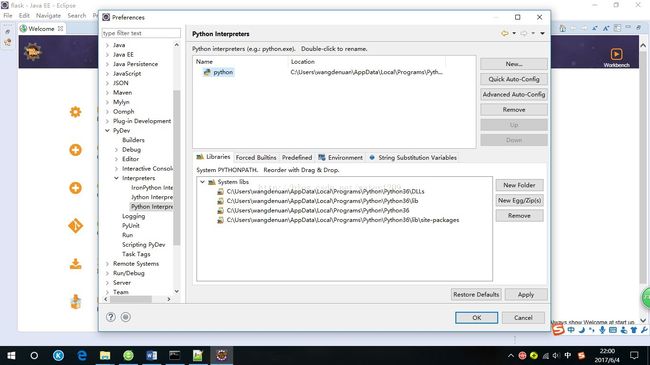The height and width of the screenshot is (365, 650).
Task: Open the Navigate menu in Eclipse
Action: tap(48, 15)
